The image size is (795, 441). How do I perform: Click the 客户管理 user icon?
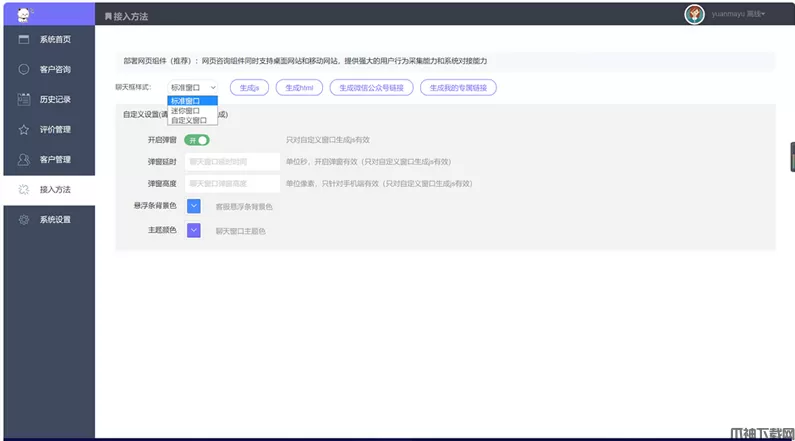24,159
